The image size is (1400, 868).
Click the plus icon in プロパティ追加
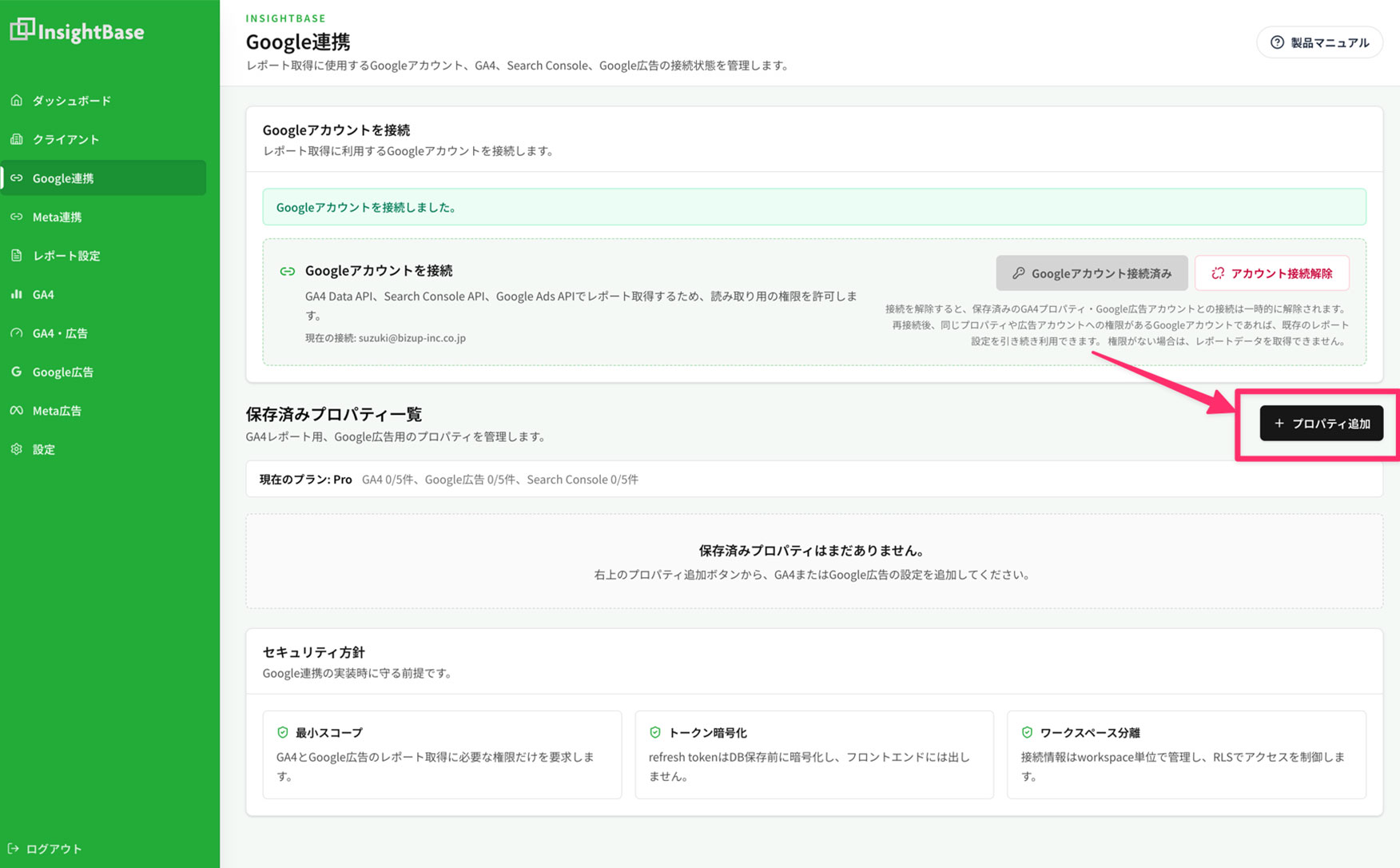(x=1279, y=424)
